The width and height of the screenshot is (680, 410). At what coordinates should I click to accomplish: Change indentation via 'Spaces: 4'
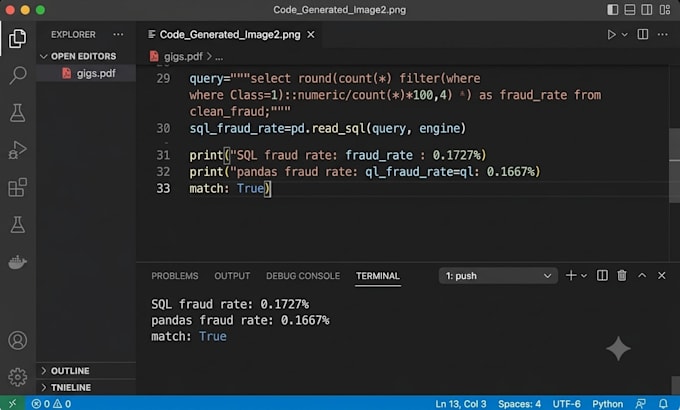pos(519,404)
